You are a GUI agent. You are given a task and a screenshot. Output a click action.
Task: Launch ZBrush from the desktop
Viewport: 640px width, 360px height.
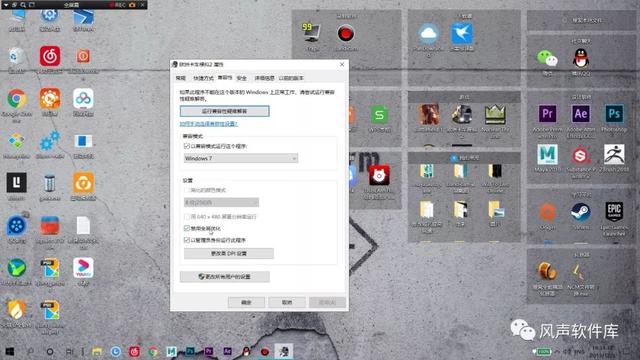click(614, 155)
